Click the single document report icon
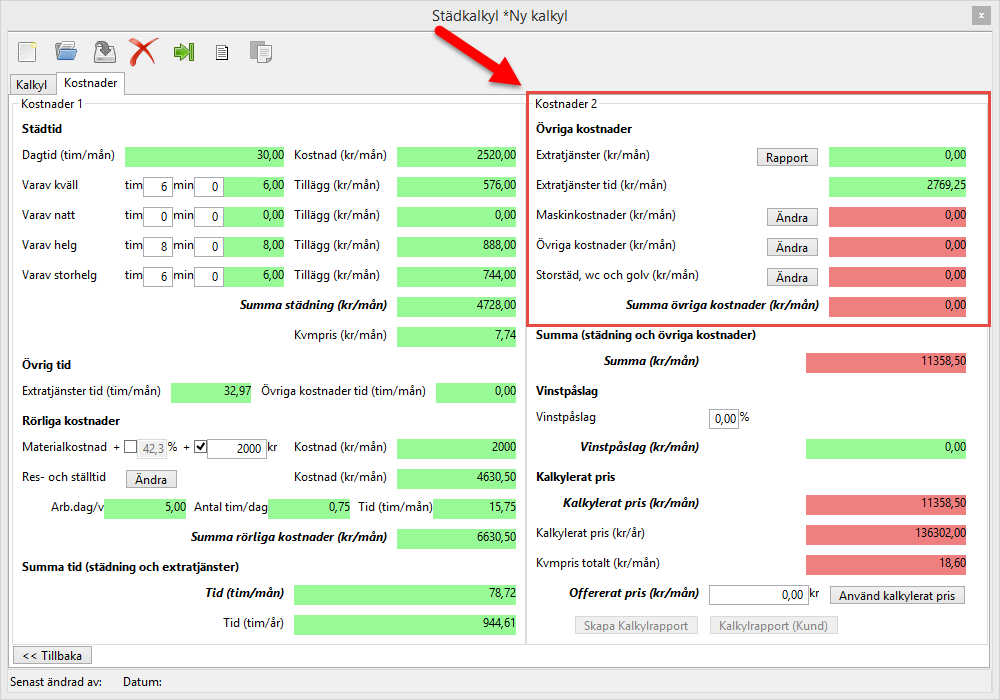 point(222,52)
